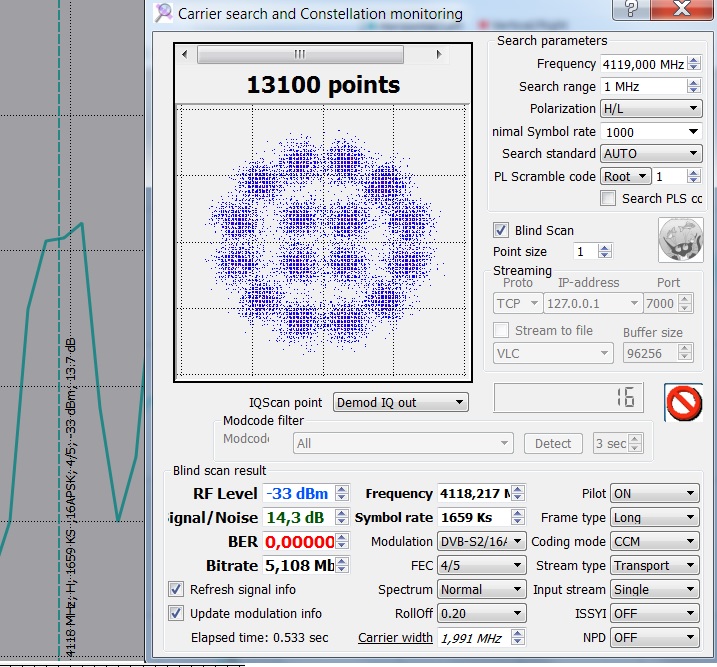Viewport: 717px width, 667px height.
Task: Click the cat logo image button
Action: tap(680, 240)
